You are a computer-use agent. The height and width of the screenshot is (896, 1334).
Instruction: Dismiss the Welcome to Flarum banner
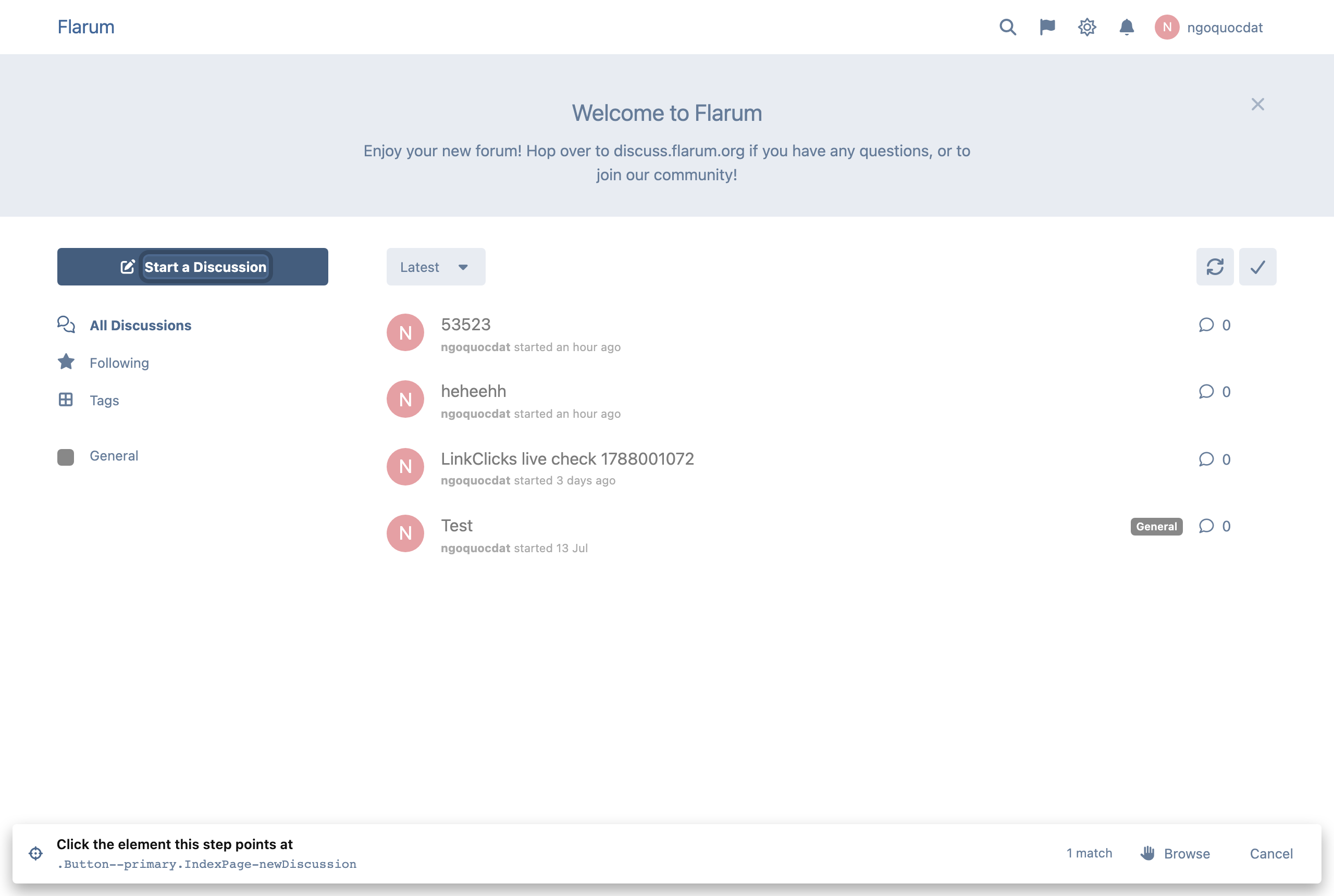click(1257, 104)
